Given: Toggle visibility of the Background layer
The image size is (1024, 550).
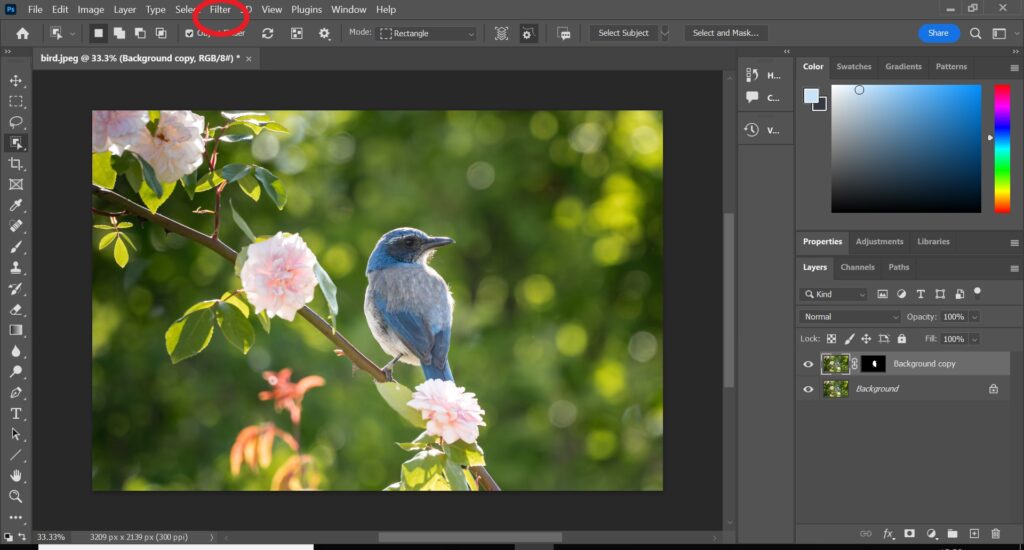Looking at the screenshot, I should tap(808, 389).
